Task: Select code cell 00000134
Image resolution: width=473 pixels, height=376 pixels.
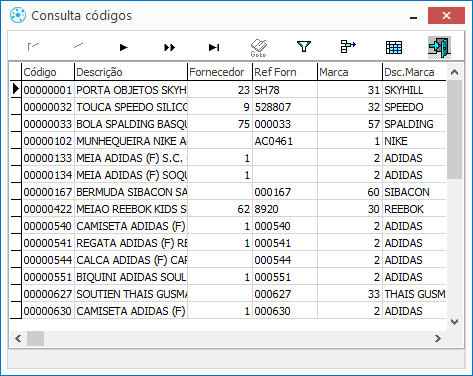Action: pos(48,175)
